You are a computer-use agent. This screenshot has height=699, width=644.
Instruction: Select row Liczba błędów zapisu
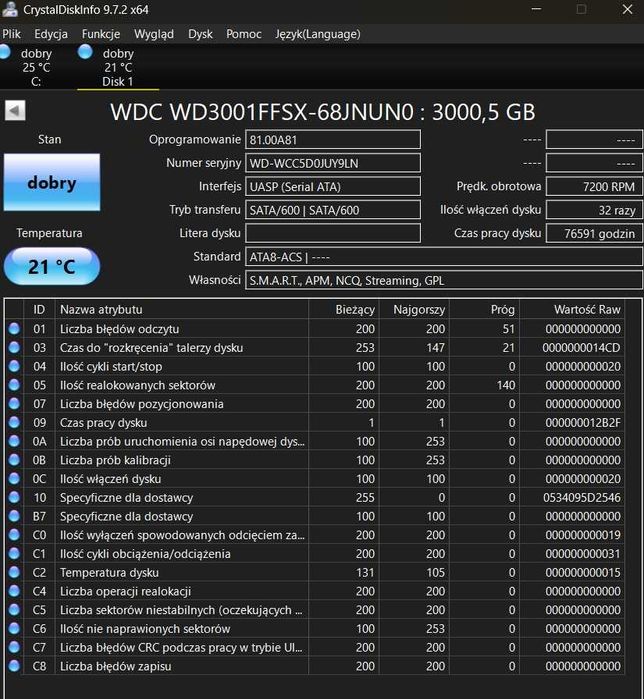pos(315,666)
